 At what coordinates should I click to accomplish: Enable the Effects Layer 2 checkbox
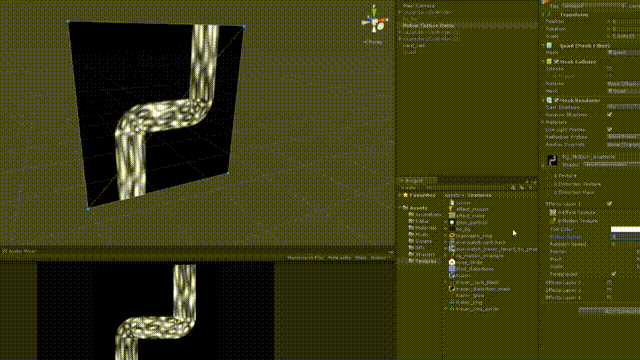609,282
